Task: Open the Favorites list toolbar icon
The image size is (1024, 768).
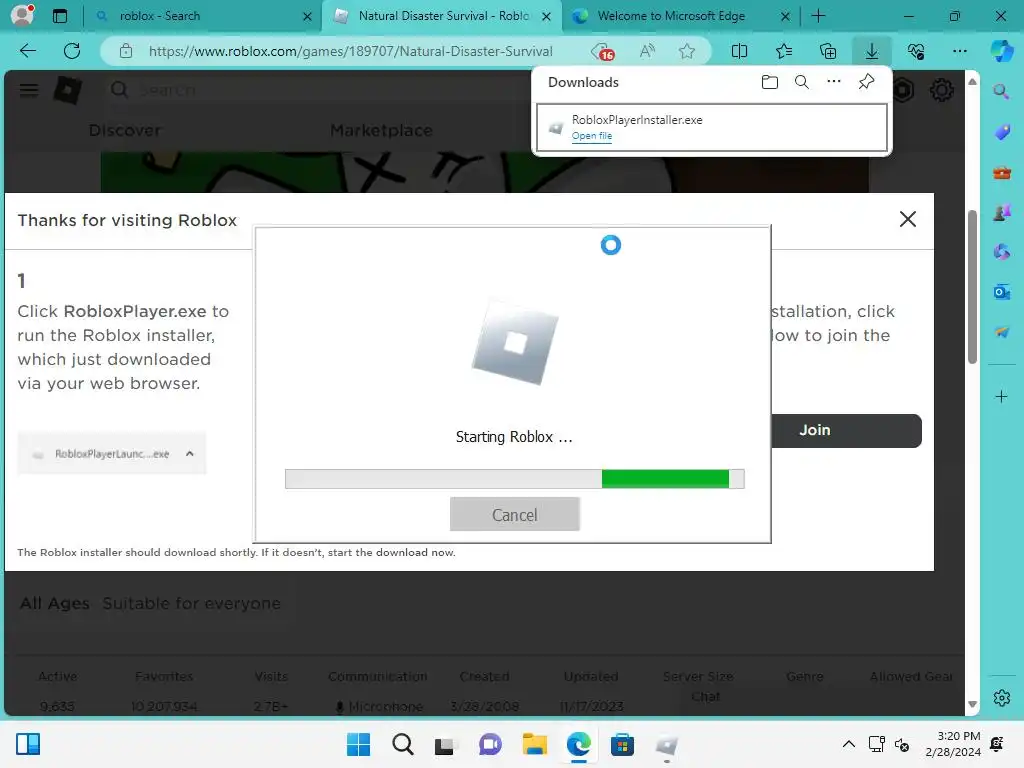Action: click(x=784, y=51)
